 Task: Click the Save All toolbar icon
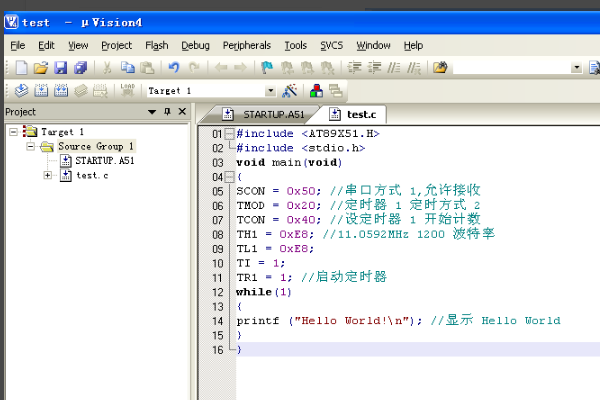[x=80, y=68]
